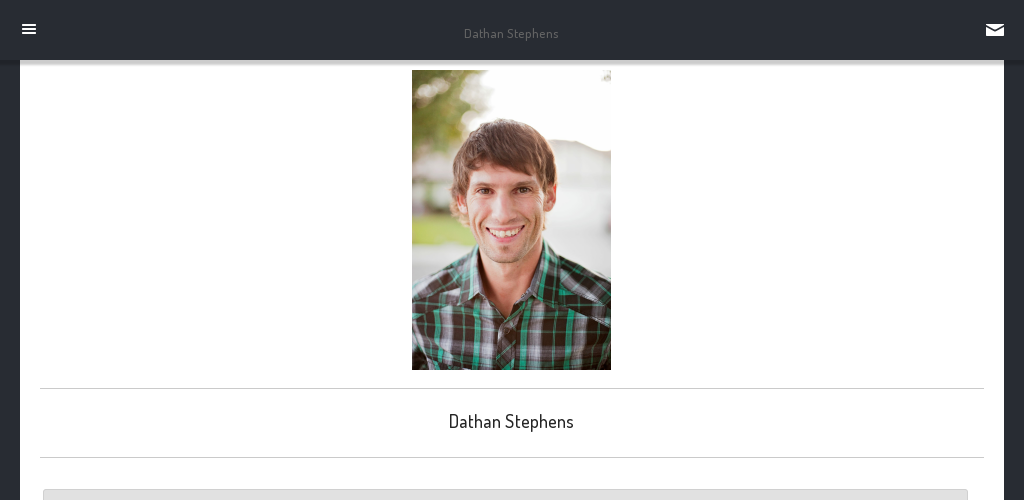
Task: Click the dark left page margin
Action: (x=10, y=280)
